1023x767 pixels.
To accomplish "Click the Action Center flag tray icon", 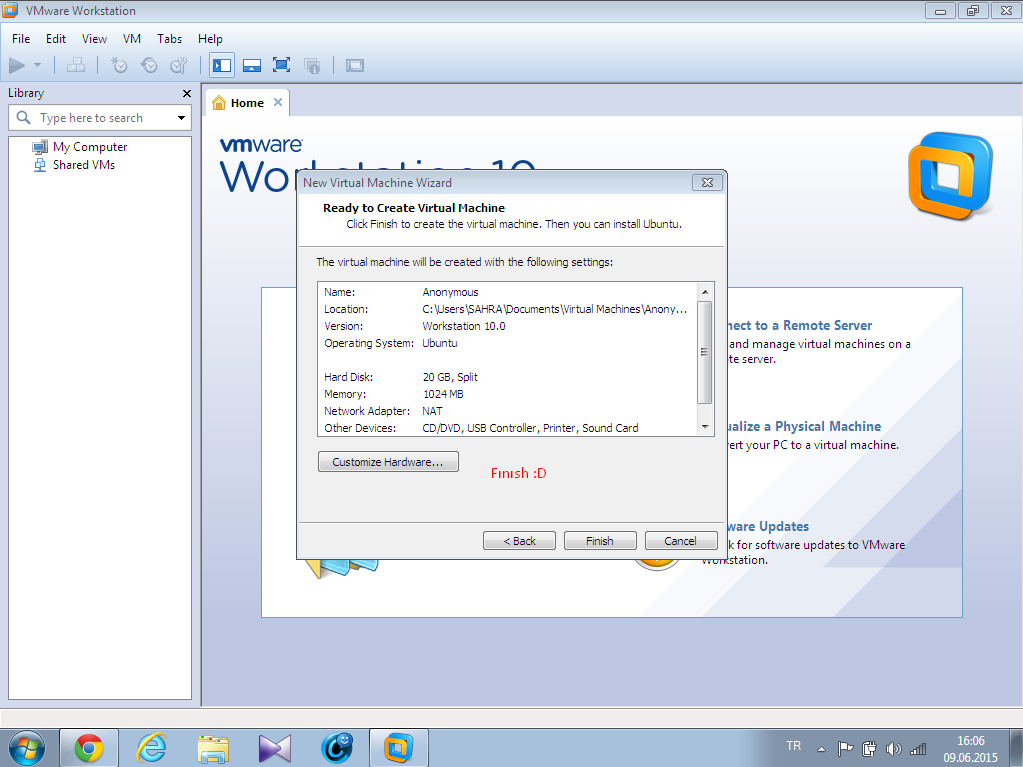I will [x=845, y=749].
